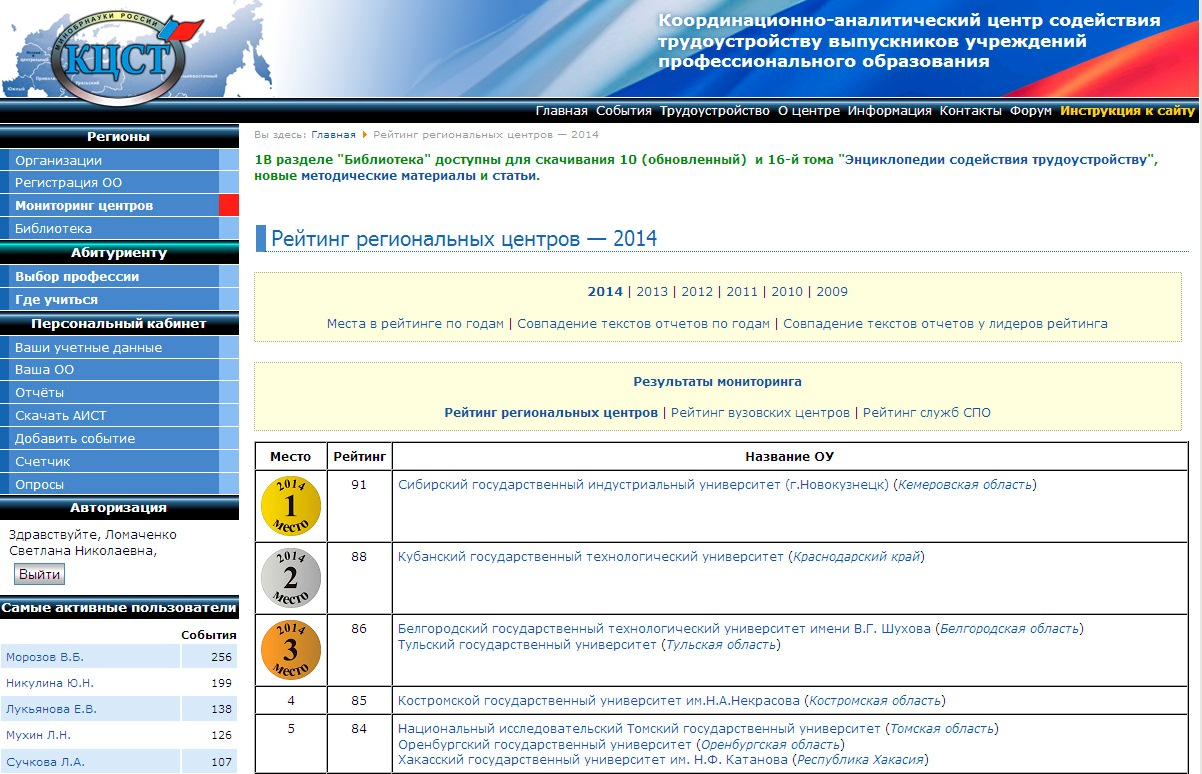The image size is (1202, 774).
Task: Open the События menu item
Action: tap(624, 111)
